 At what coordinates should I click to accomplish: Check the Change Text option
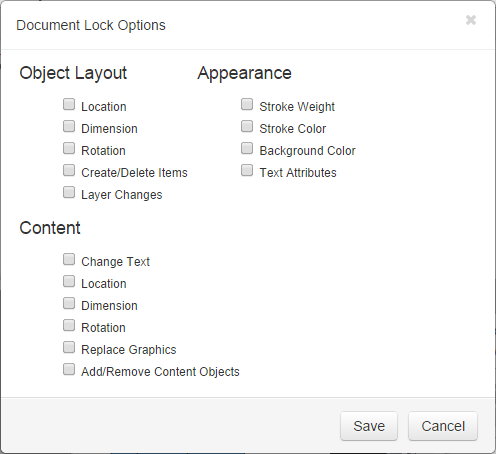pos(69,259)
